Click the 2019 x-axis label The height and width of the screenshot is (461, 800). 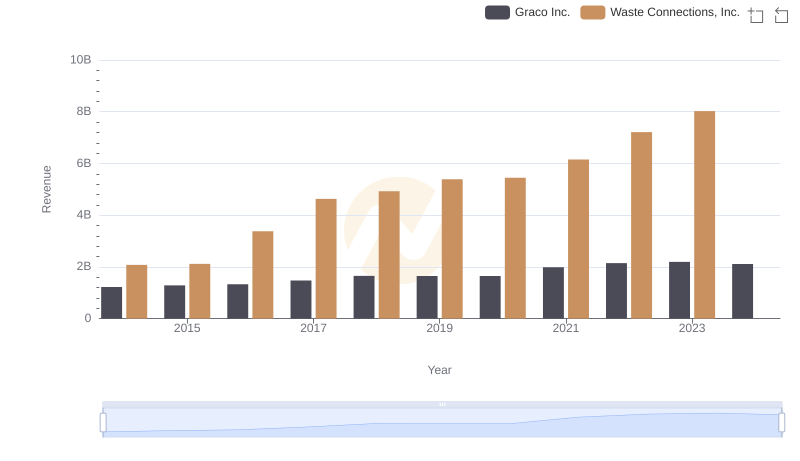439,328
